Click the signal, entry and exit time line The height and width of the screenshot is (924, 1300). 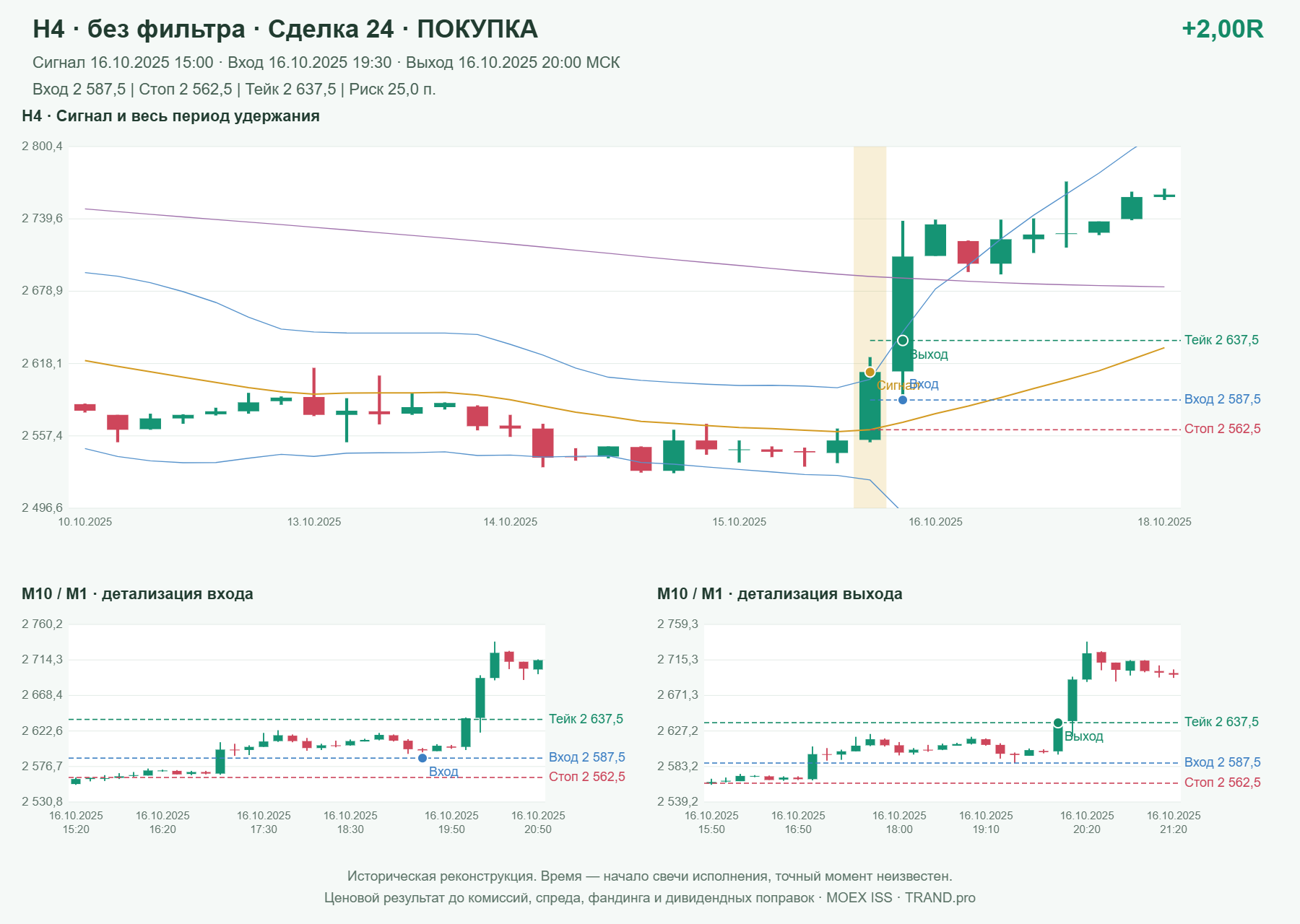click(x=326, y=63)
